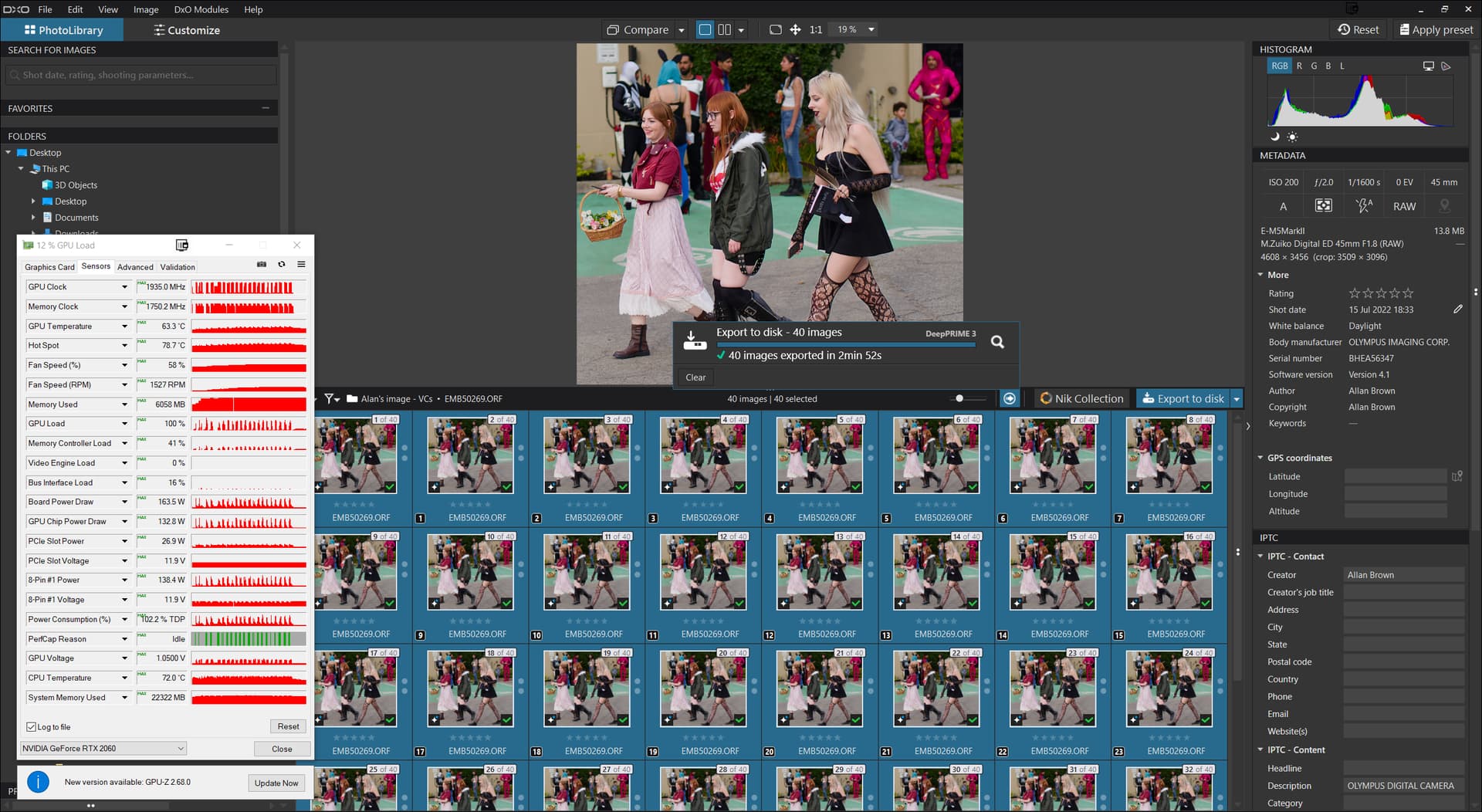Open the filter funnel icon in the filmstrip bar

click(x=330, y=399)
